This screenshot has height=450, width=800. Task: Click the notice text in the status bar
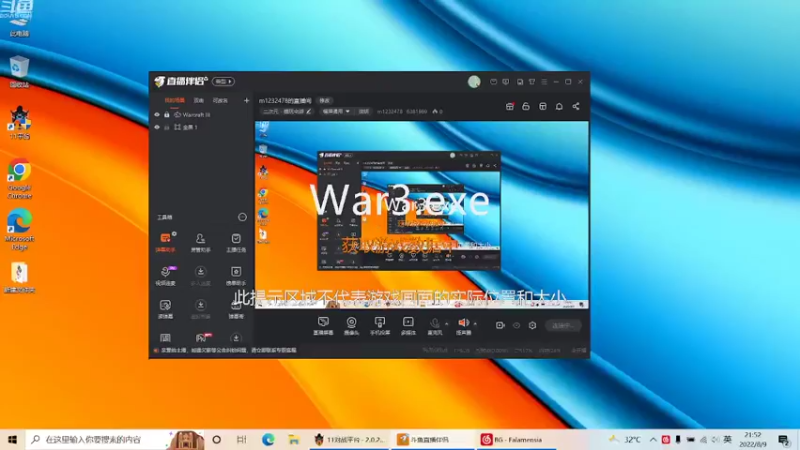point(229,351)
